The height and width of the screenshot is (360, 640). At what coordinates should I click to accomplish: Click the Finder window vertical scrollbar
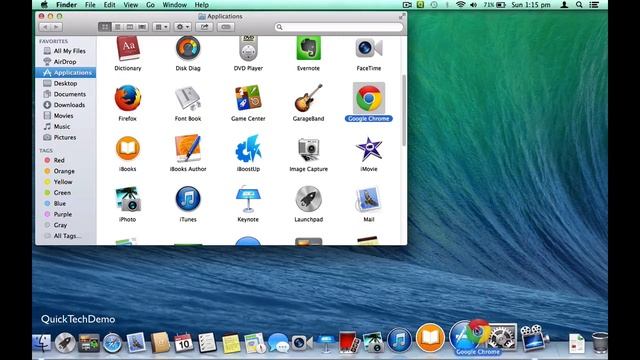tap(404, 110)
